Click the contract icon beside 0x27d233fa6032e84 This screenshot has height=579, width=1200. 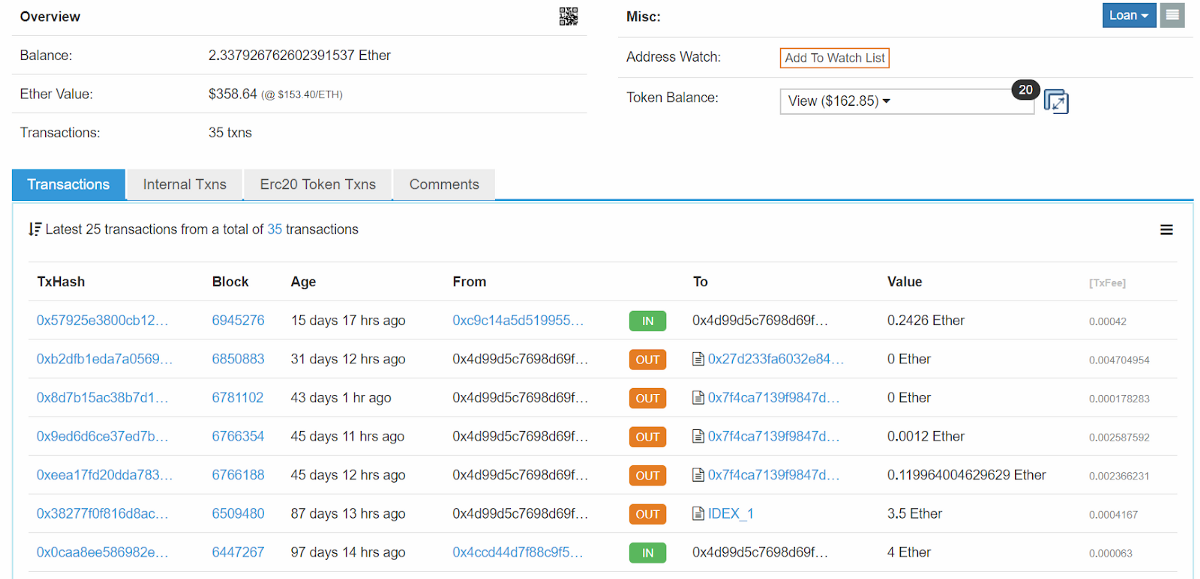tap(699, 359)
